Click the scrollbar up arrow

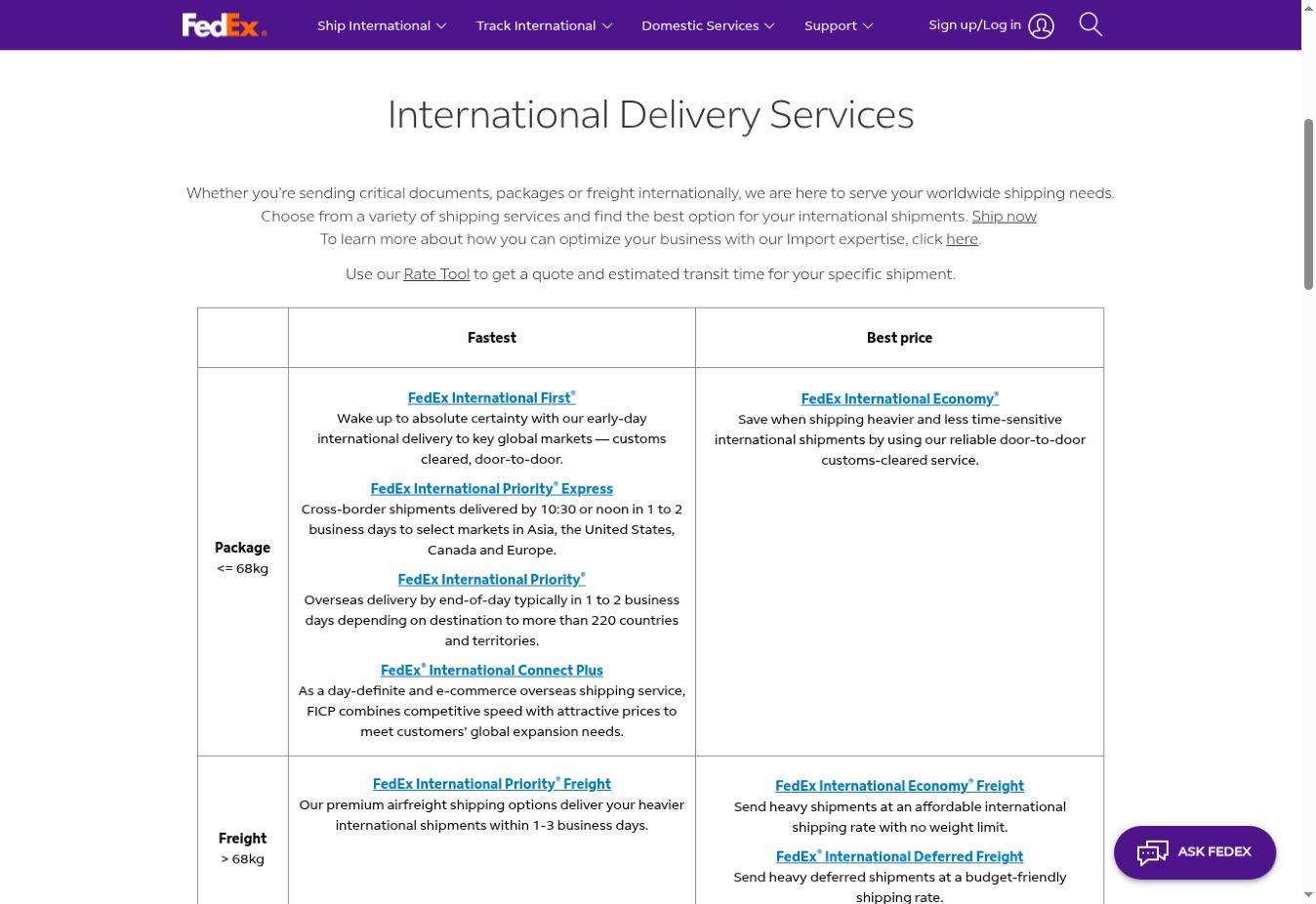coord(1308,8)
